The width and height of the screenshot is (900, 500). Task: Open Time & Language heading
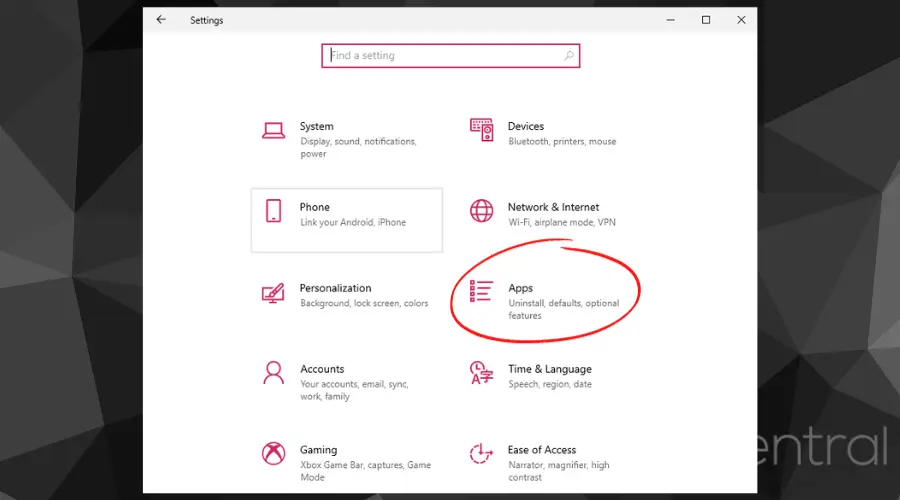[x=550, y=369]
